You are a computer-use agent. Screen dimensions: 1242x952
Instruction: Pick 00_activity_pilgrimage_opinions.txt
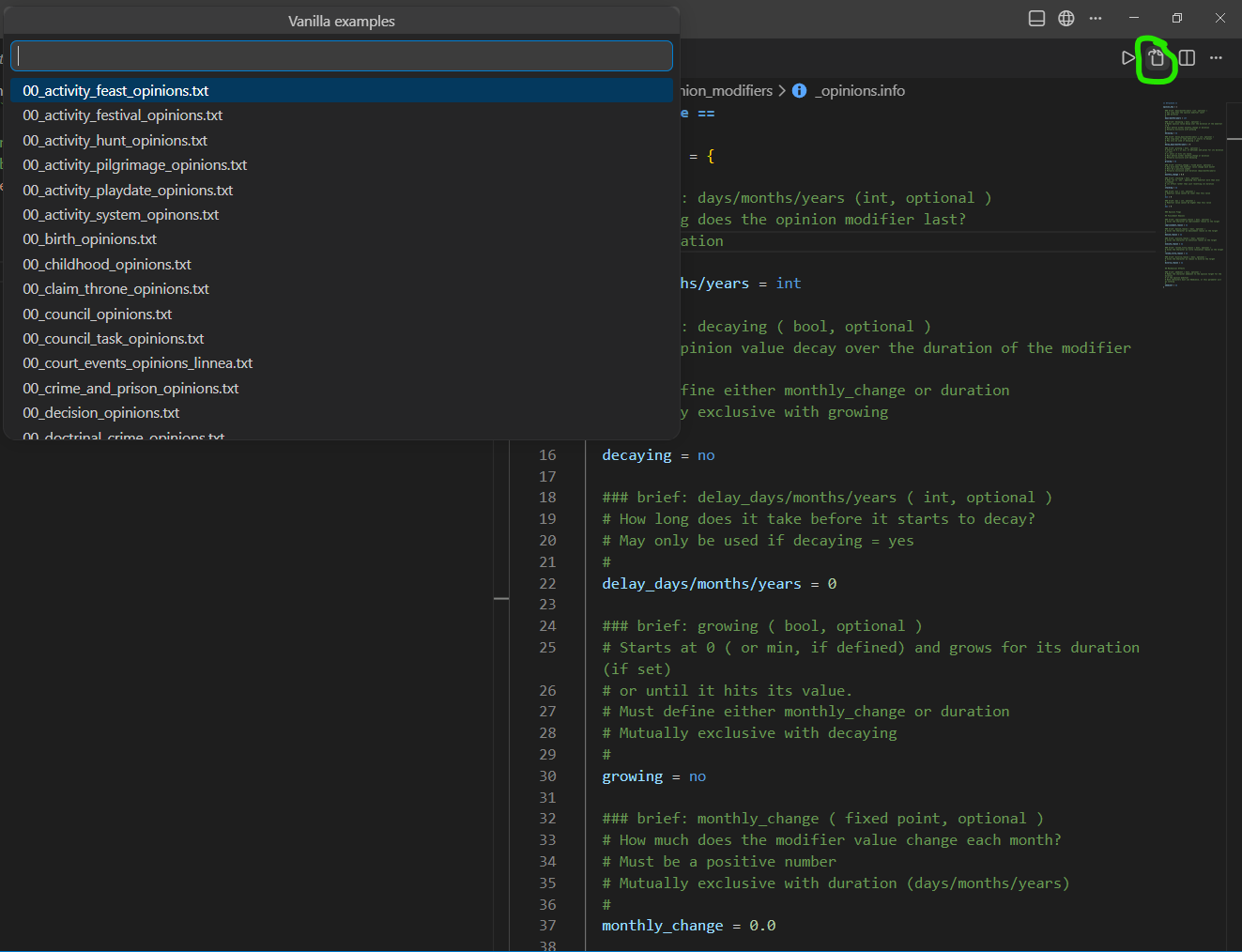[342, 165]
